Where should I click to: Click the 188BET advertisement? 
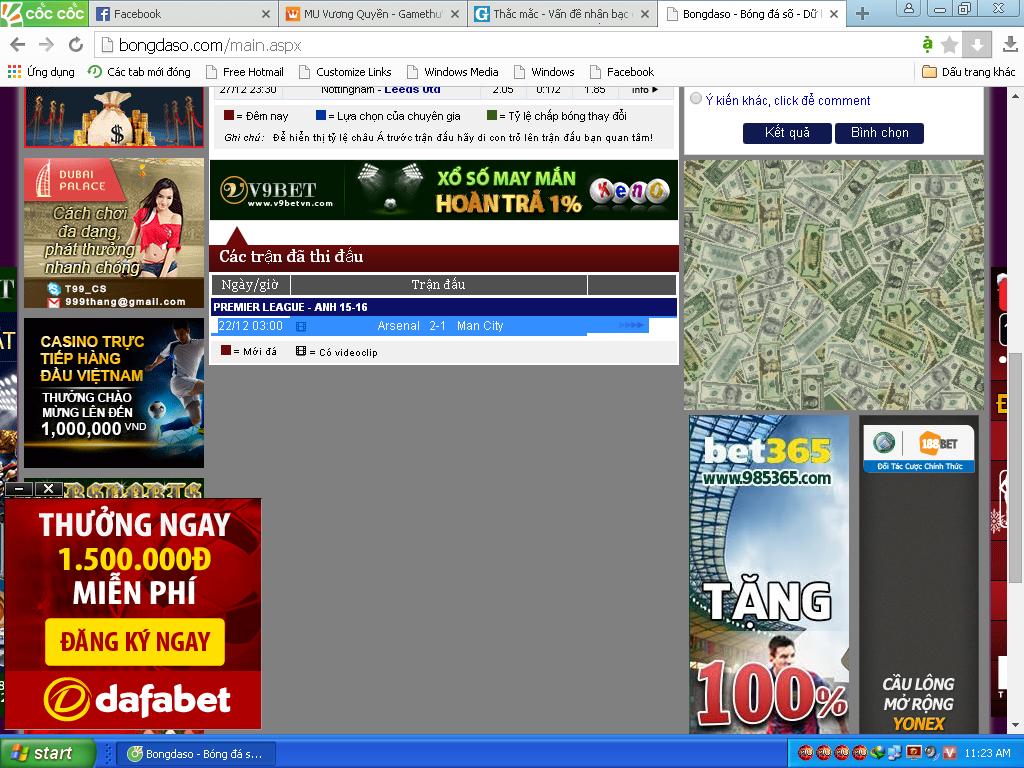coord(919,575)
